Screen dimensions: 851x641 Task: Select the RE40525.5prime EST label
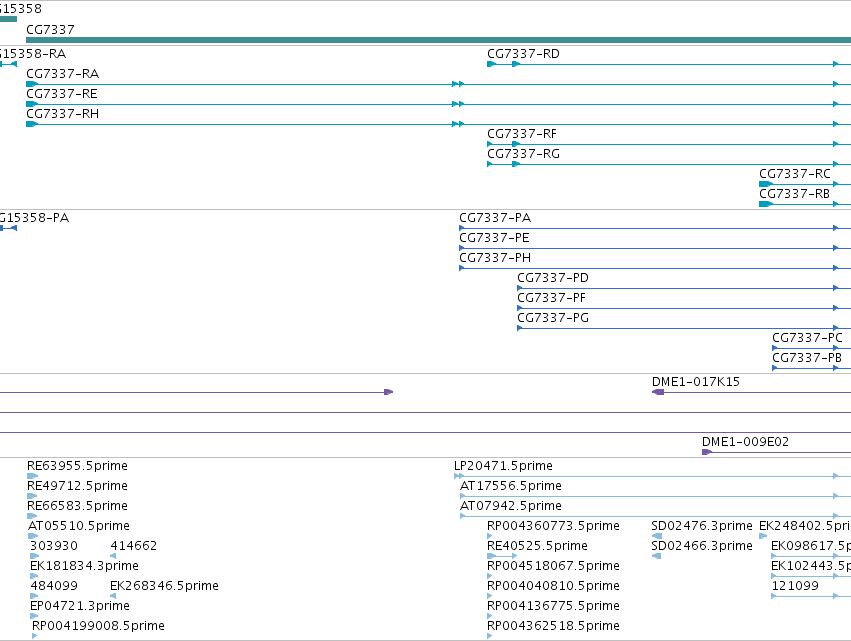point(537,546)
